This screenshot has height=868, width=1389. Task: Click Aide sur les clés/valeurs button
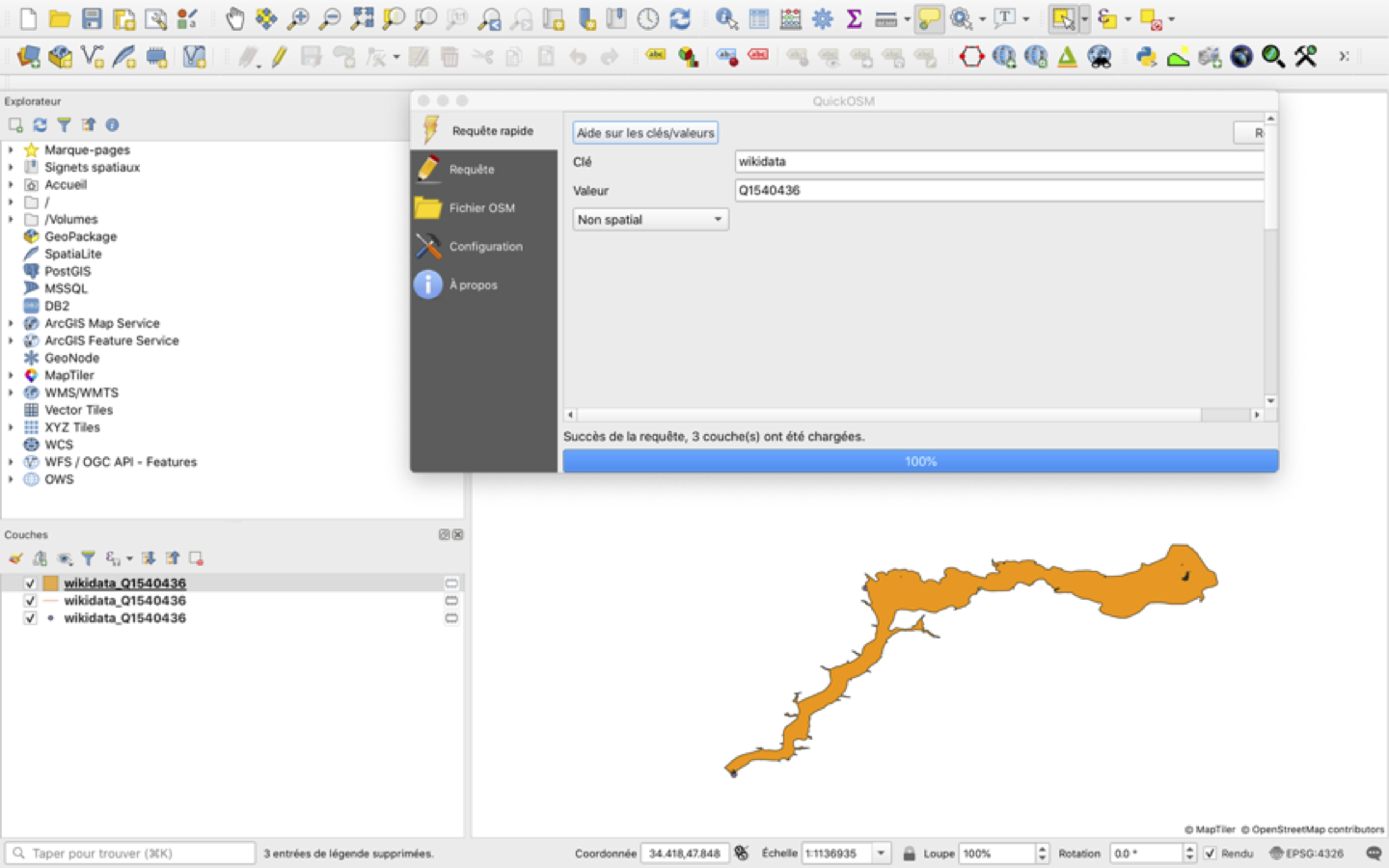[645, 133]
